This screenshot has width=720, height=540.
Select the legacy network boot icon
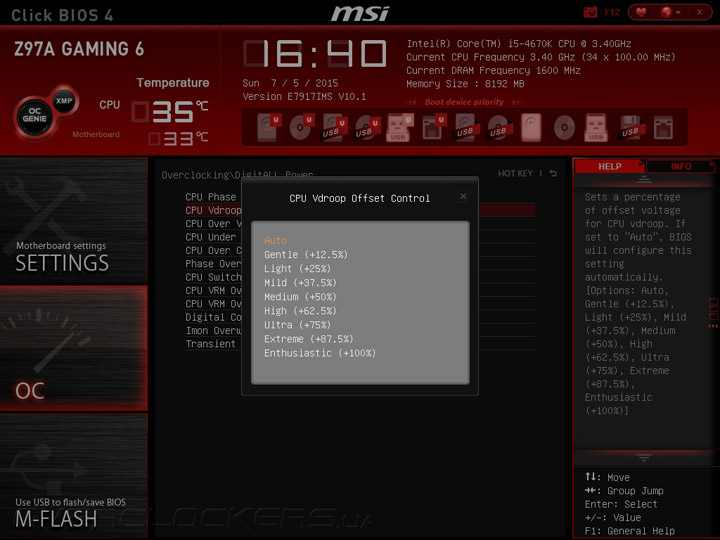pos(664,128)
